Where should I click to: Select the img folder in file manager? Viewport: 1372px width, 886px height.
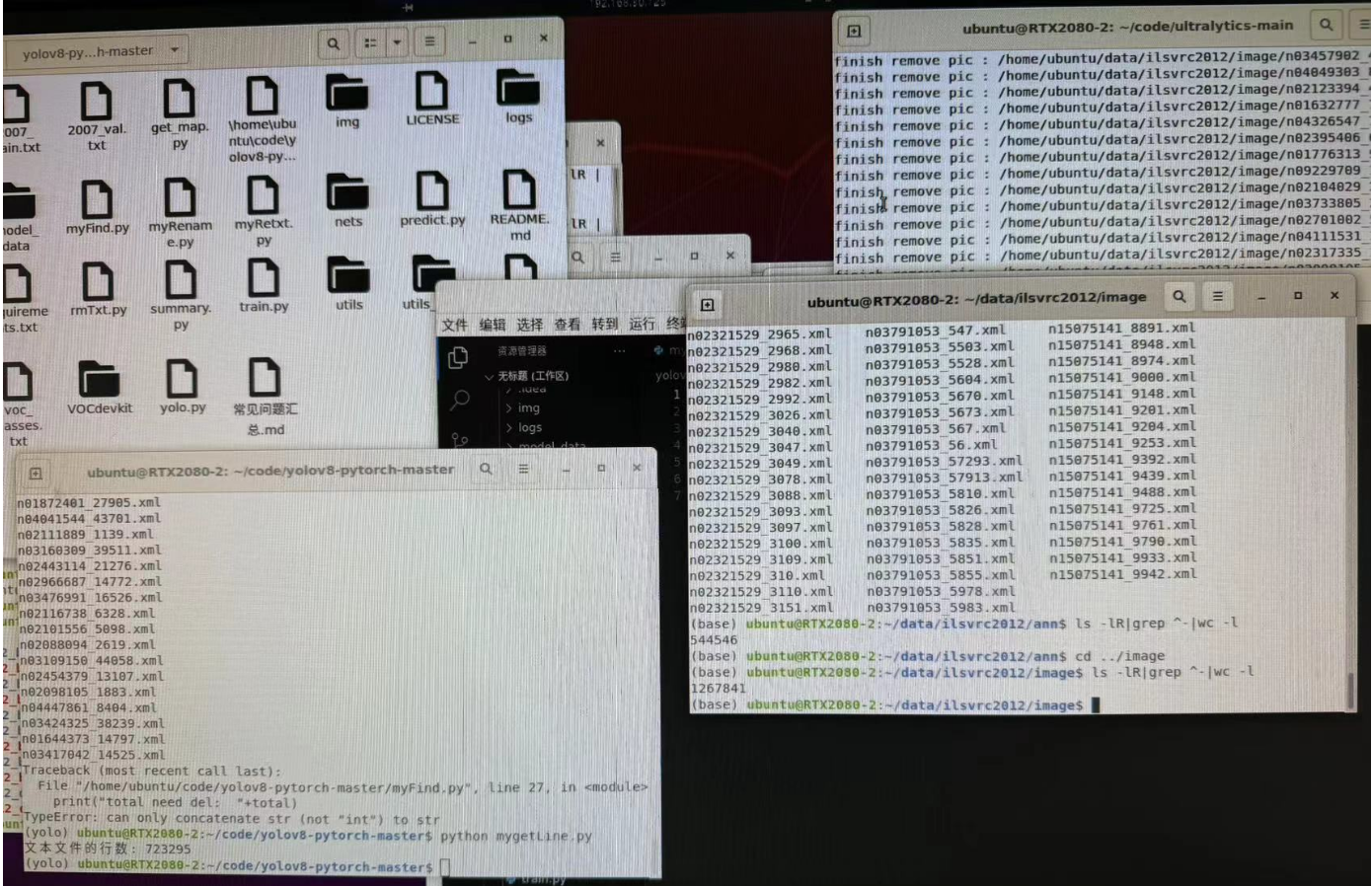(x=346, y=102)
